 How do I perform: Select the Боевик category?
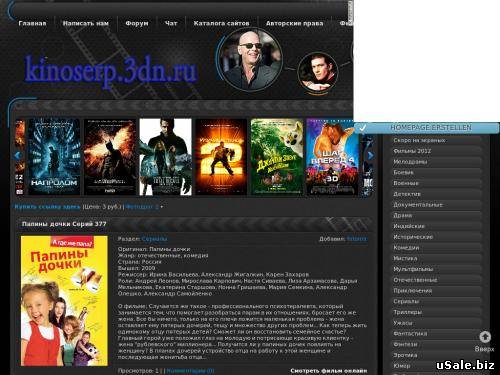click(403, 172)
